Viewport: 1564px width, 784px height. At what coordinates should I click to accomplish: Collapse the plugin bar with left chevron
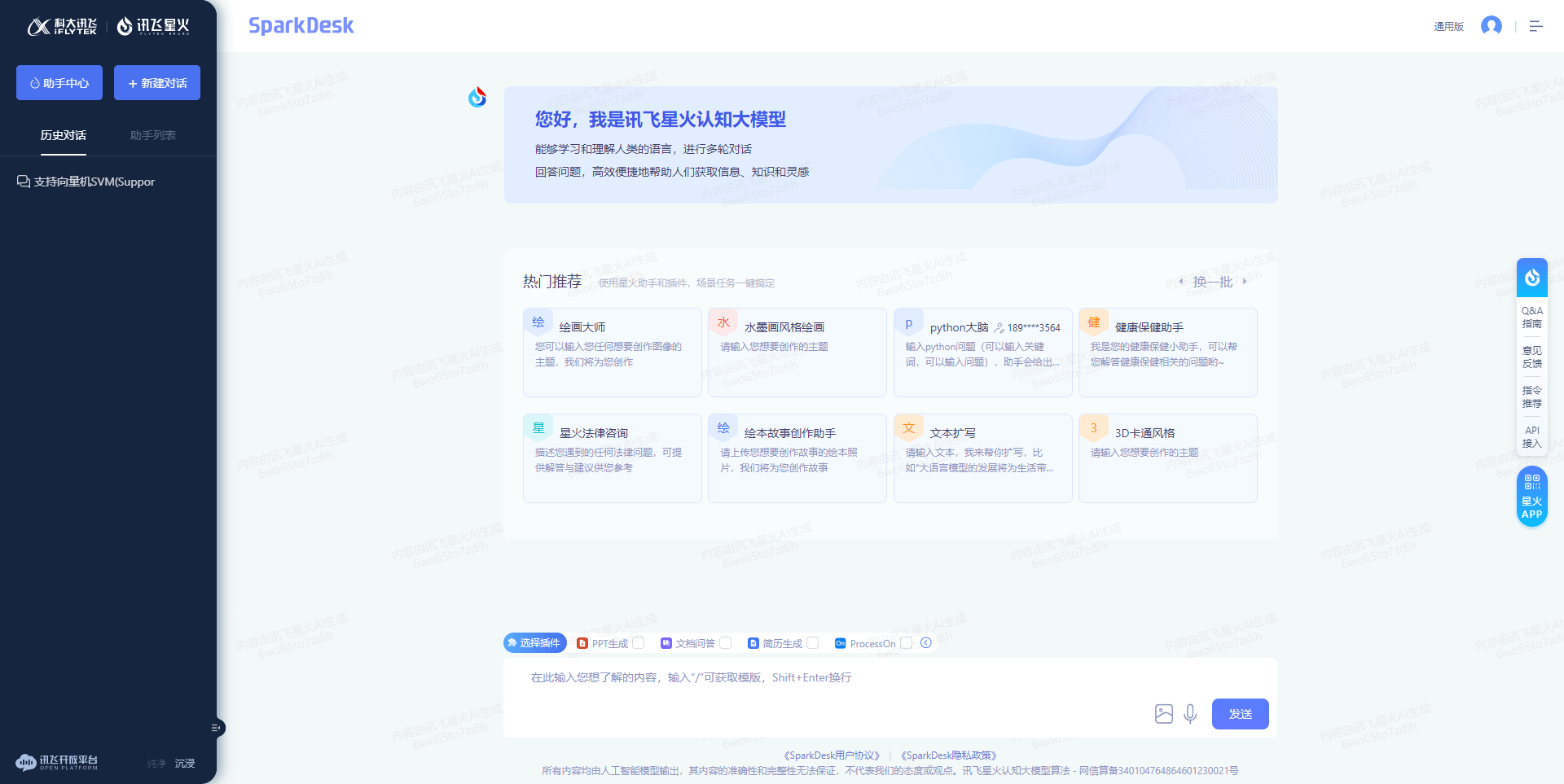(x=925, y=643)
